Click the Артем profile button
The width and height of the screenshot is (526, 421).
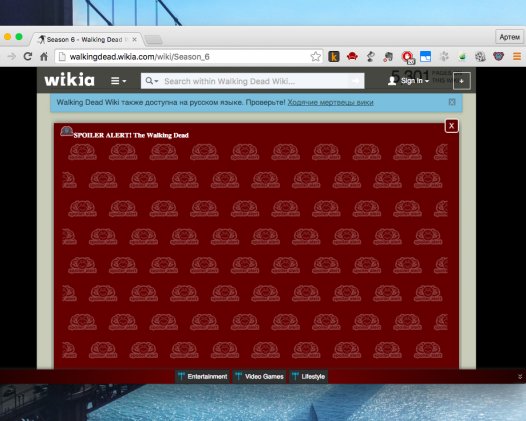point(510,37)
